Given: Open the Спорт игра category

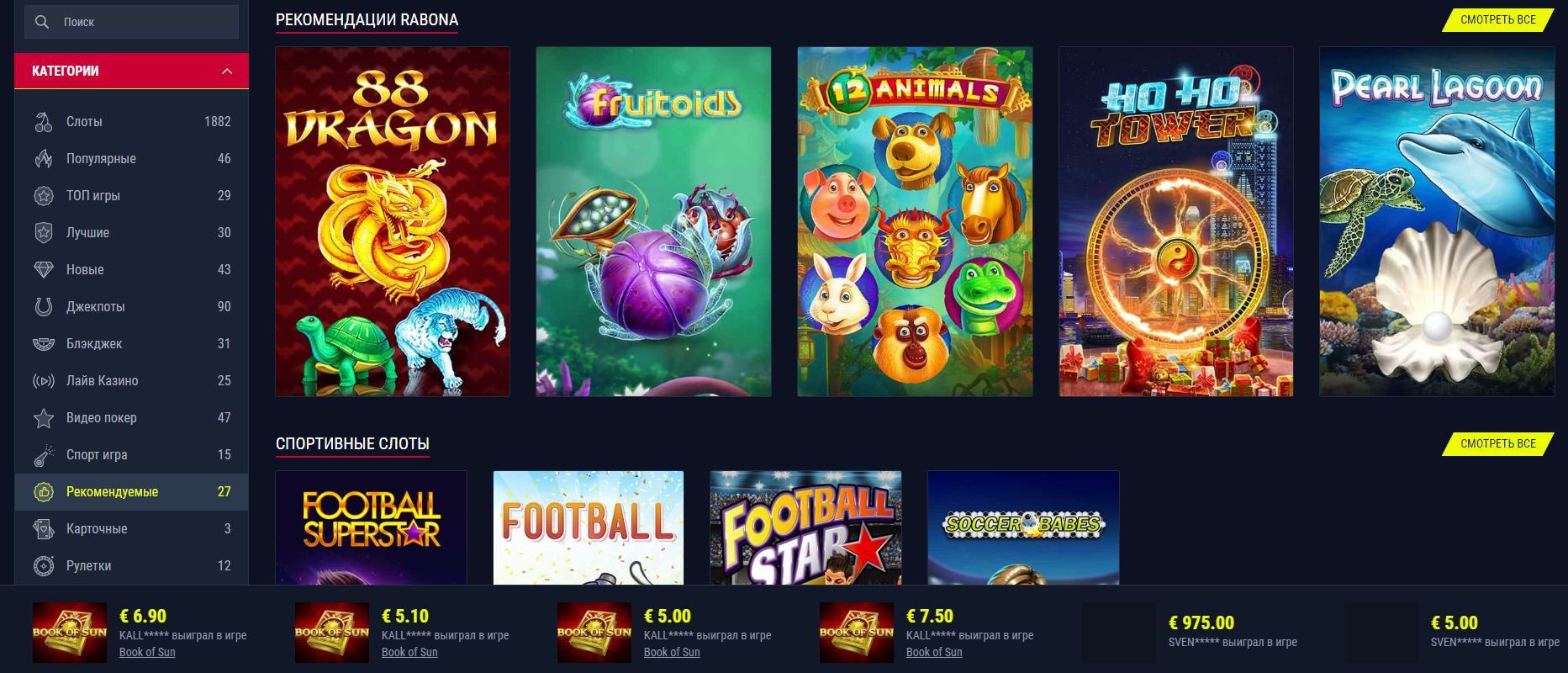Looking at the screenshot, I should pos(131,455).
